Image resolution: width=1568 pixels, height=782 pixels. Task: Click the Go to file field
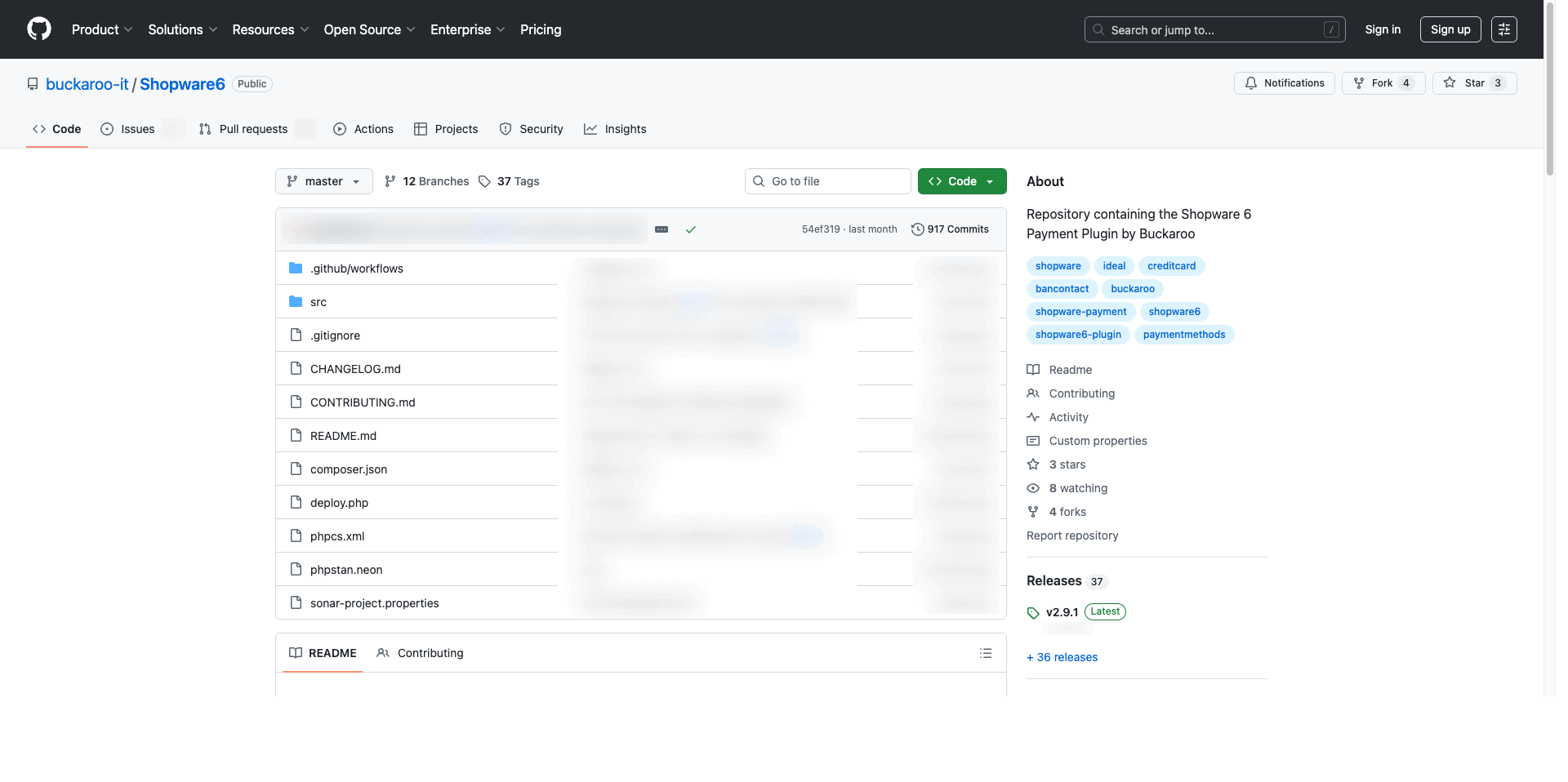[x=827, y=181]
